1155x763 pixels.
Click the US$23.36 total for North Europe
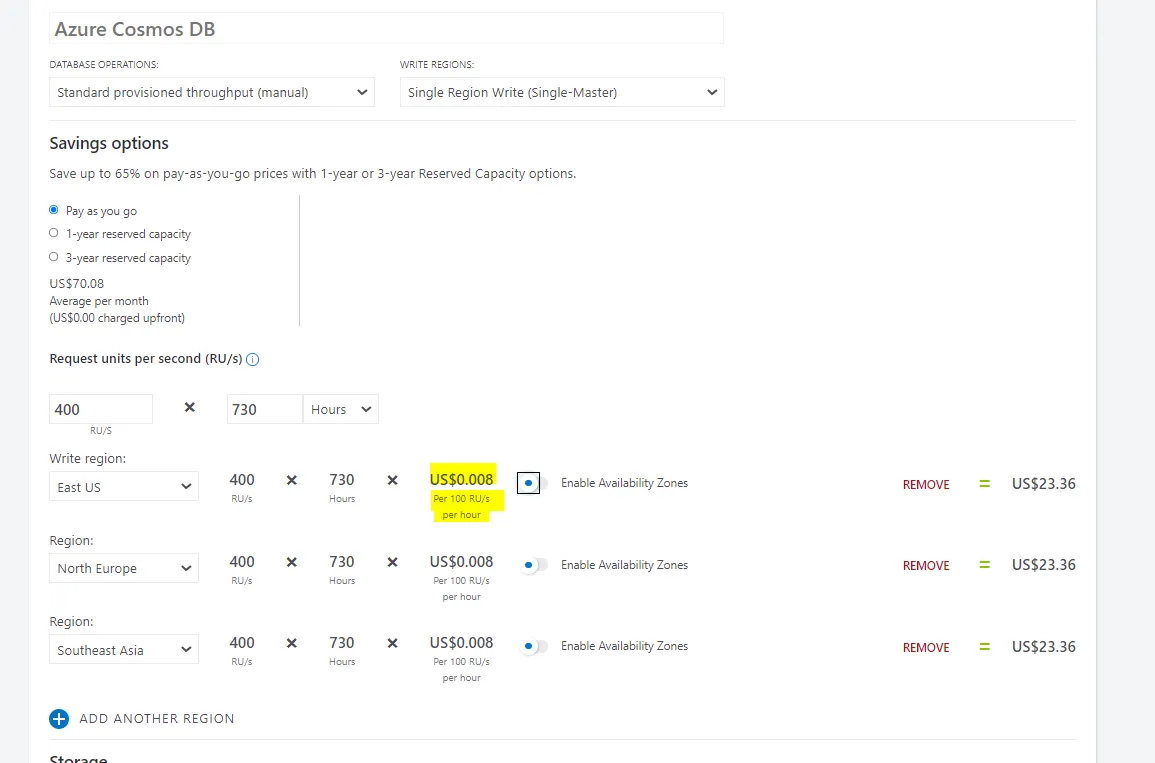1044,565
